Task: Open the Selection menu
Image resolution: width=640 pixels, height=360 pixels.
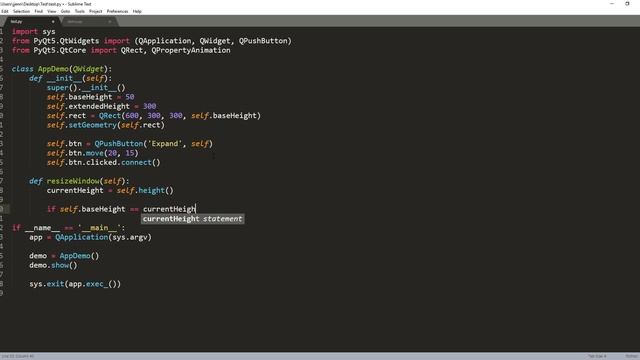Action: pyautogui.click(x=21, y=11)
